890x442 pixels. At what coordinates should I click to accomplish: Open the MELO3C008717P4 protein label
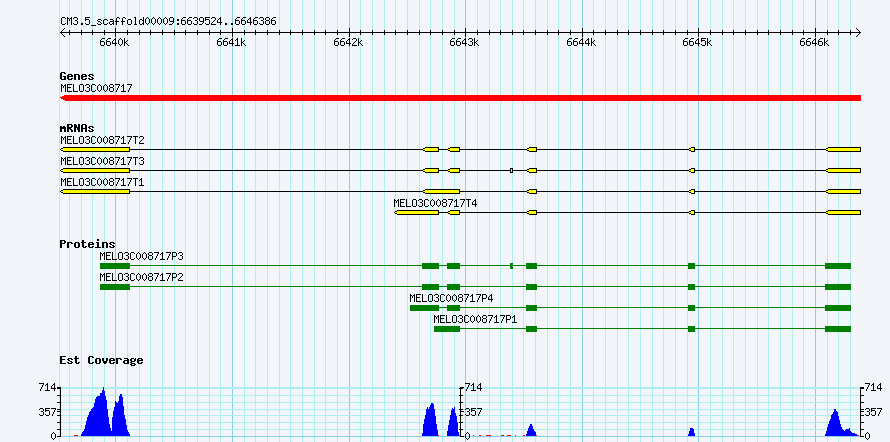coord(451,298)
